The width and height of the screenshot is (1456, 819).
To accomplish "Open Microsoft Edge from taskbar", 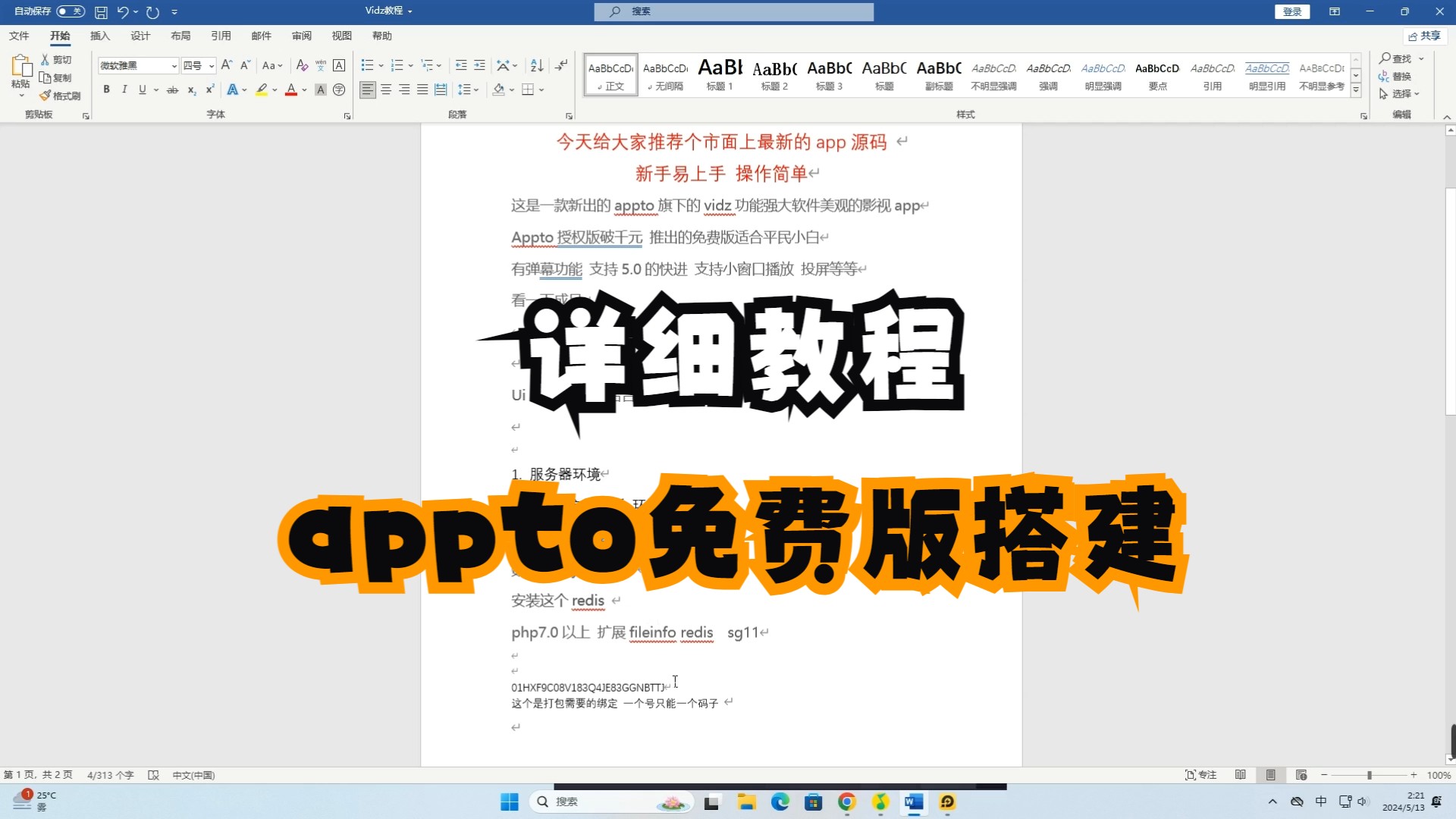I will coord(780,802).
